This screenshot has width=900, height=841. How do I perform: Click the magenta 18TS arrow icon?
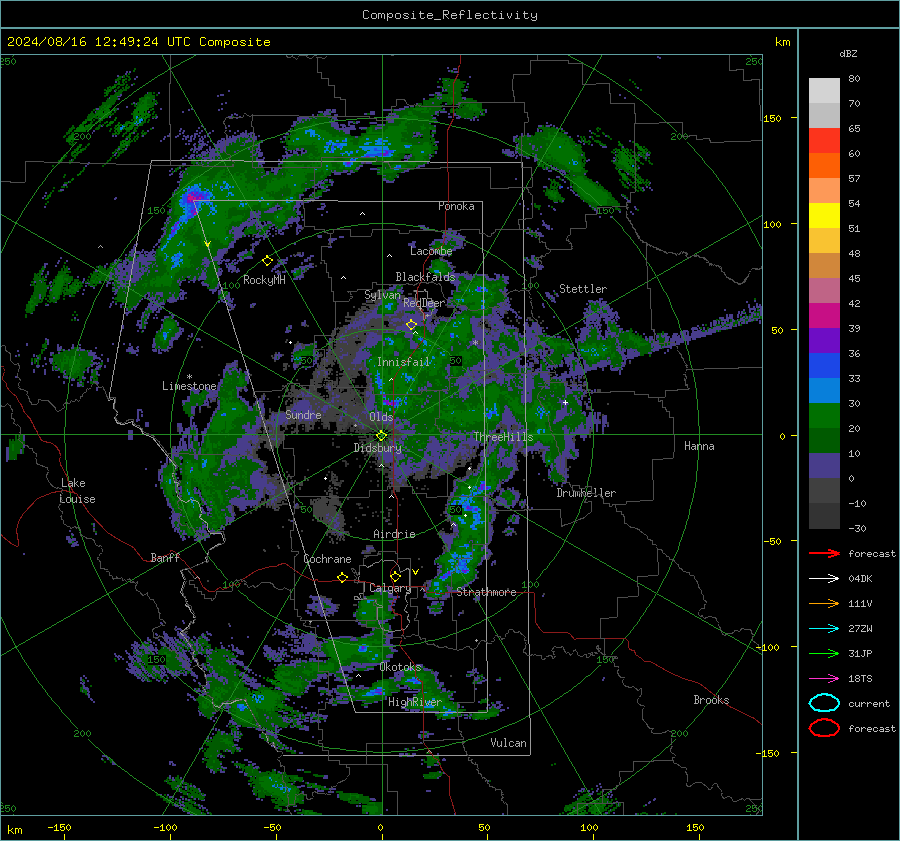[x=824, y=679]
